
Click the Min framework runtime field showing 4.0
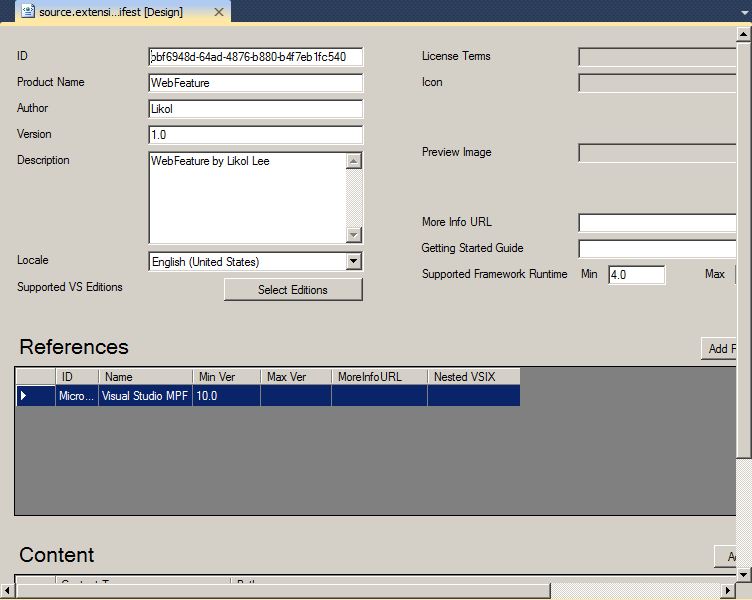[x=636, y=275]
